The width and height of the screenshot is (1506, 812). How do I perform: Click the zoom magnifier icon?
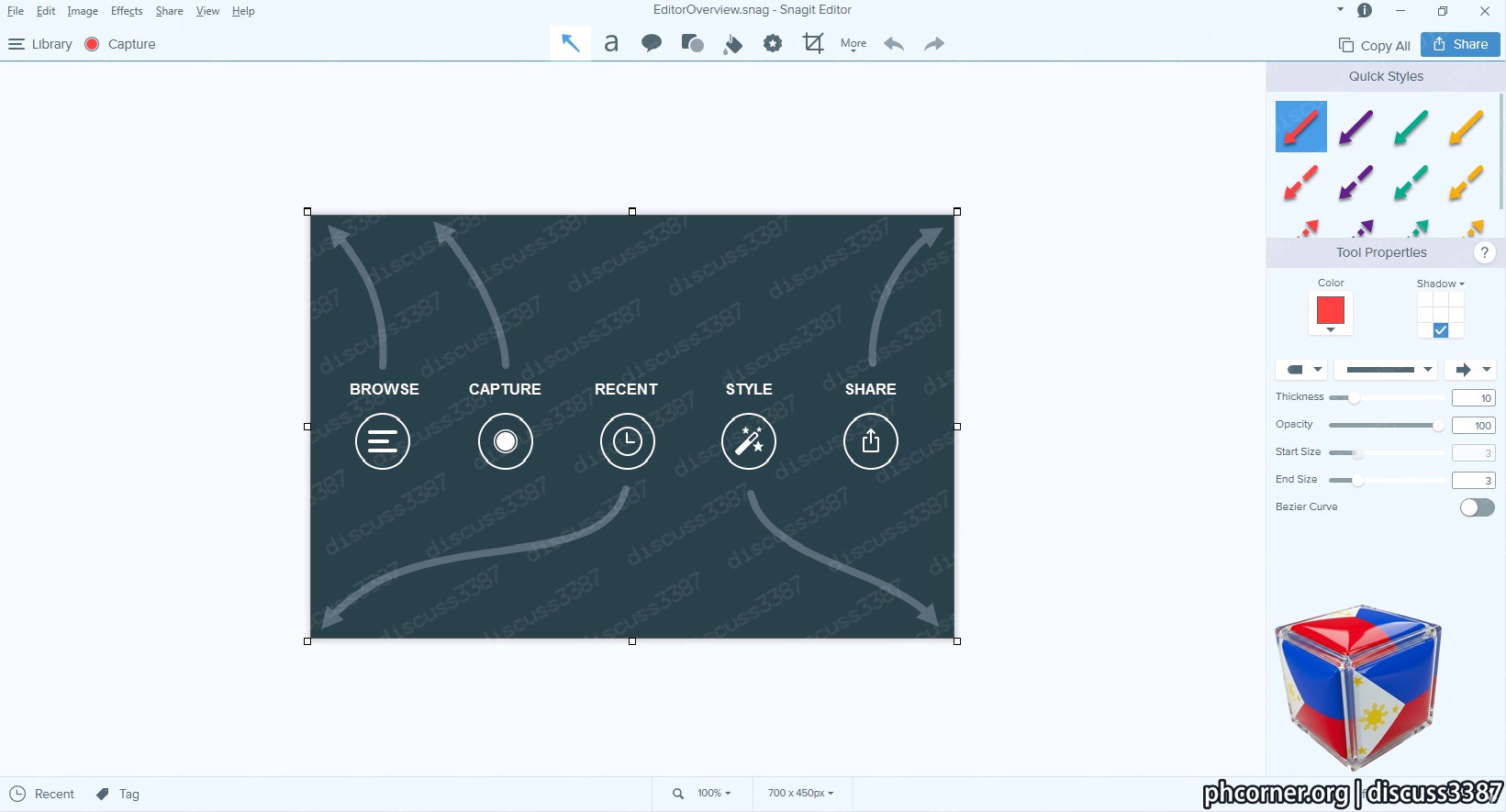pos(678,794)
